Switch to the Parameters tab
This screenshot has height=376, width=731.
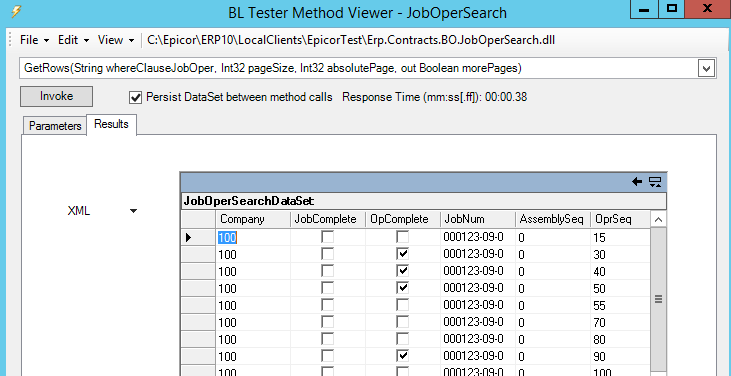(55, 126)
